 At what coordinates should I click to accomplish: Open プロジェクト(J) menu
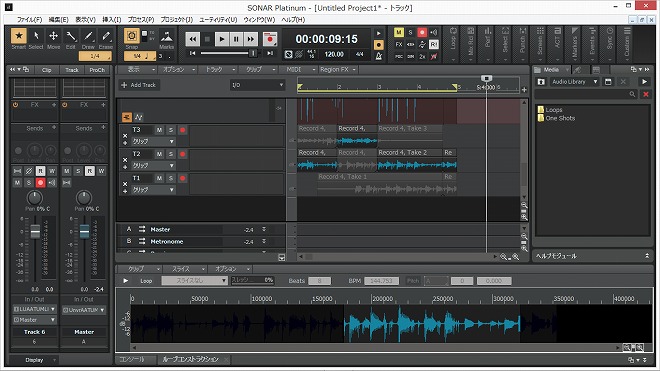coord(177,19)
